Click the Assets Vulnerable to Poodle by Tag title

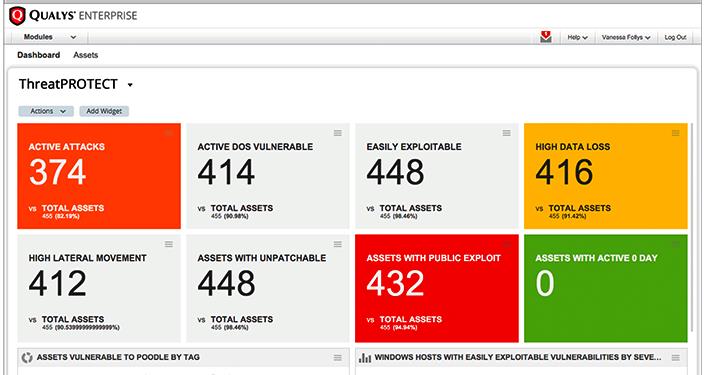pyautogui.click(x=118, y=357)
